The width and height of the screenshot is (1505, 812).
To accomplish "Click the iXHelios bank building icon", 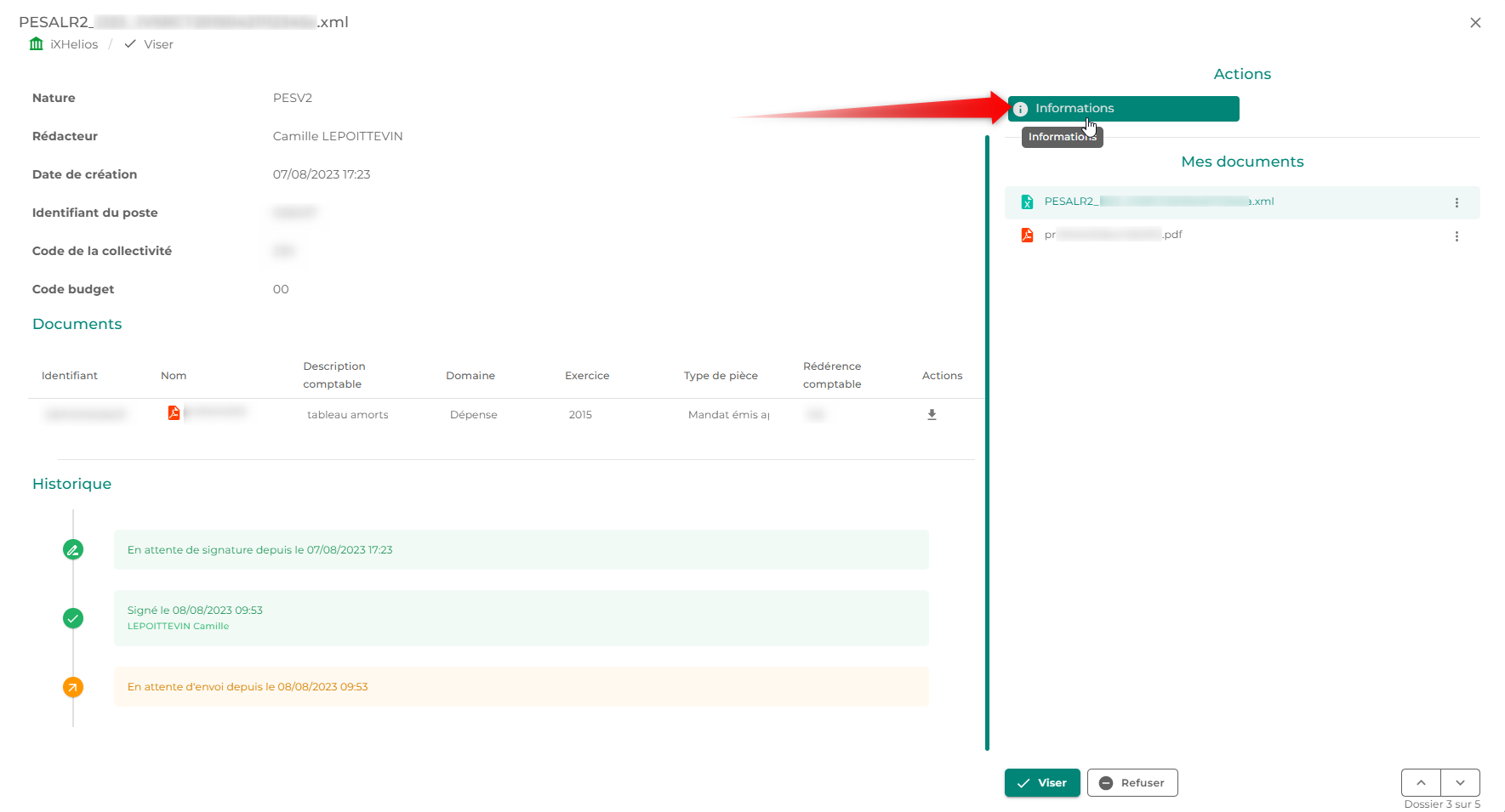I will tap(36, 44).
